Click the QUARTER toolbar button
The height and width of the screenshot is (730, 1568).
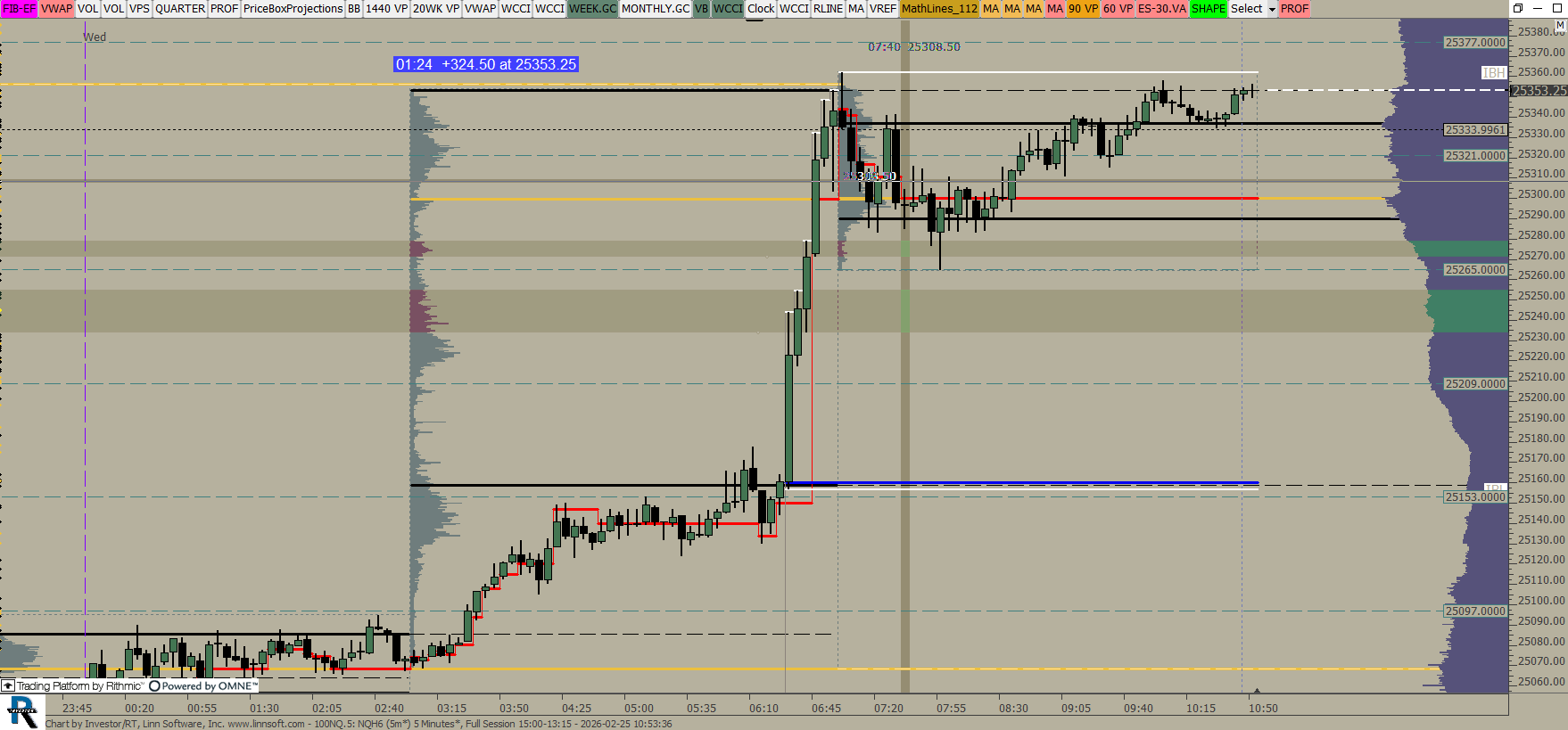pyautogui.click(x=180, y=9)
